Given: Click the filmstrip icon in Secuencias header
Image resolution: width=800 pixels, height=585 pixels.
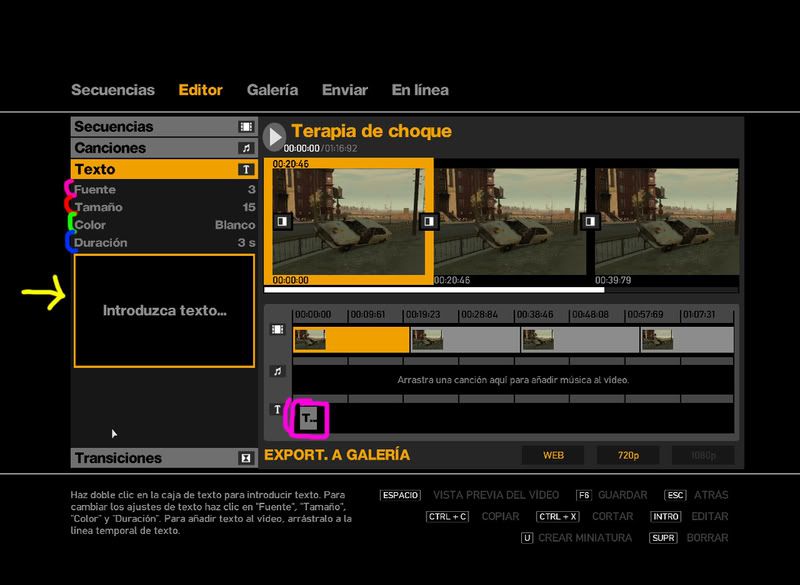Looking at the screenshot, I should coord(246,126).
